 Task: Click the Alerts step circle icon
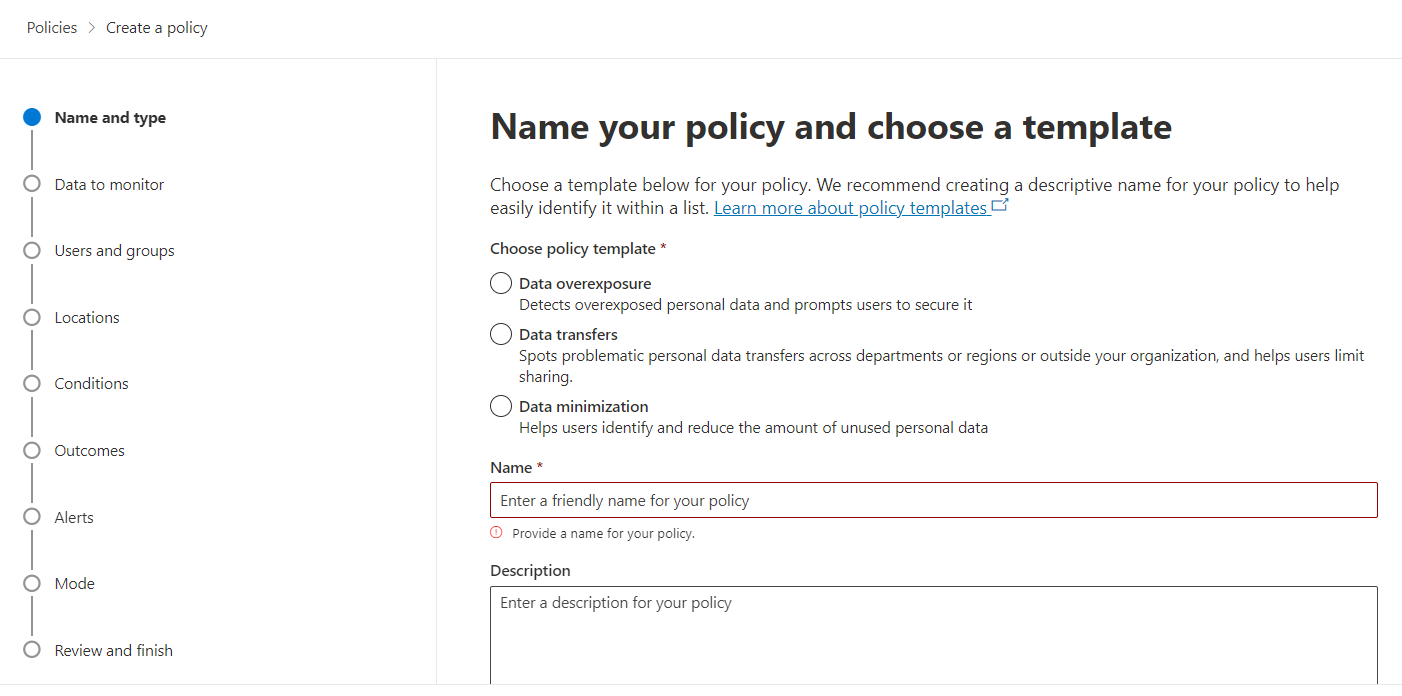[x=32, y=517]
